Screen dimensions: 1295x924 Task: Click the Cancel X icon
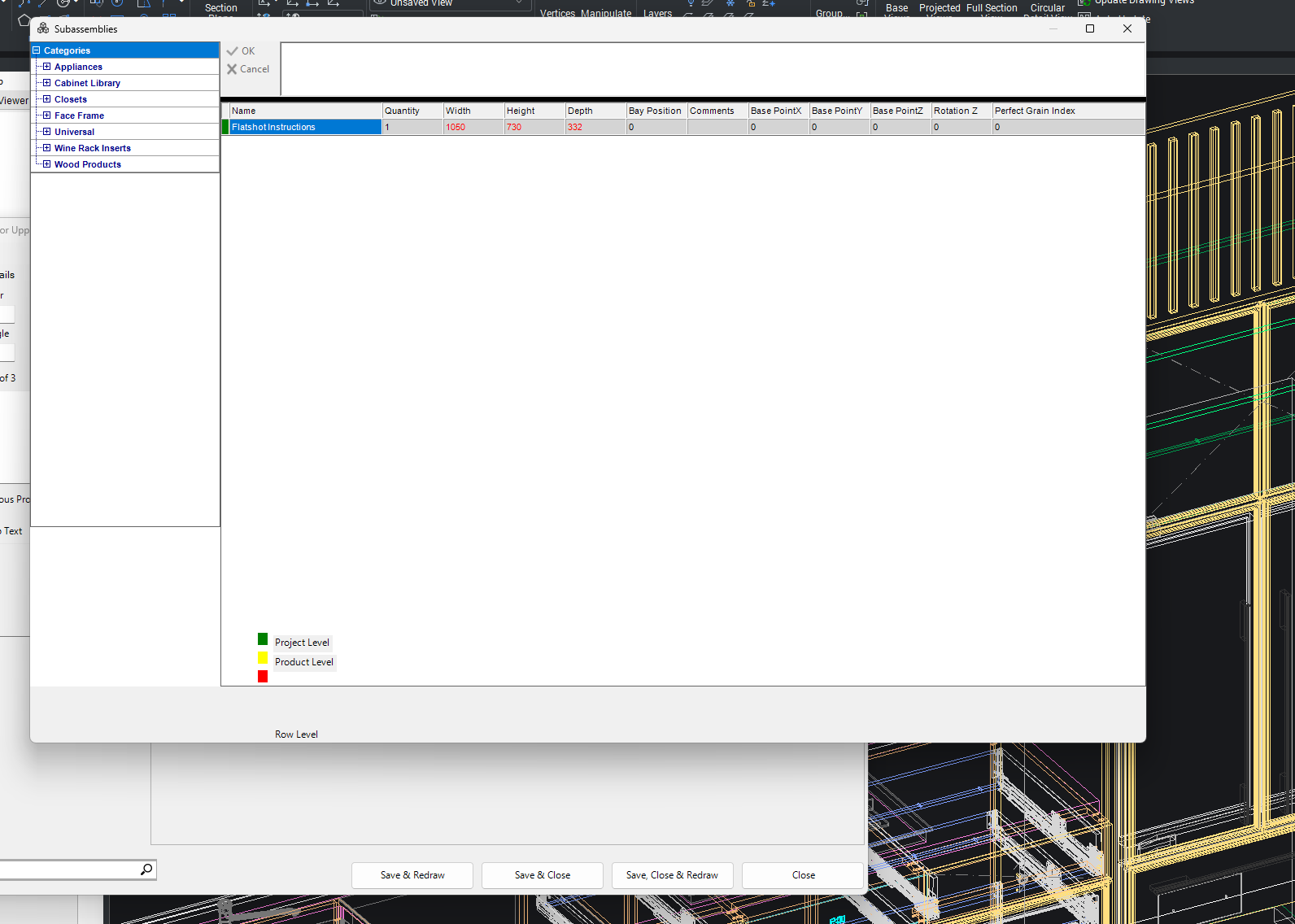pos(232,69)
